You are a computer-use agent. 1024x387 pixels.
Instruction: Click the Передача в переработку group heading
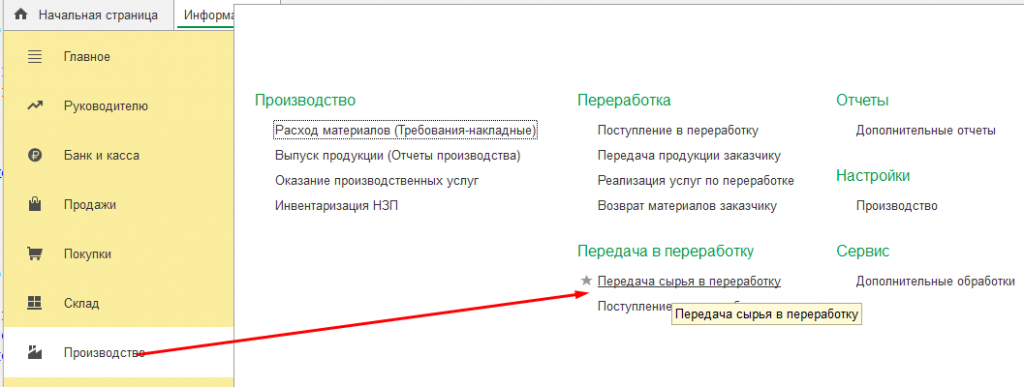(665, 251)
